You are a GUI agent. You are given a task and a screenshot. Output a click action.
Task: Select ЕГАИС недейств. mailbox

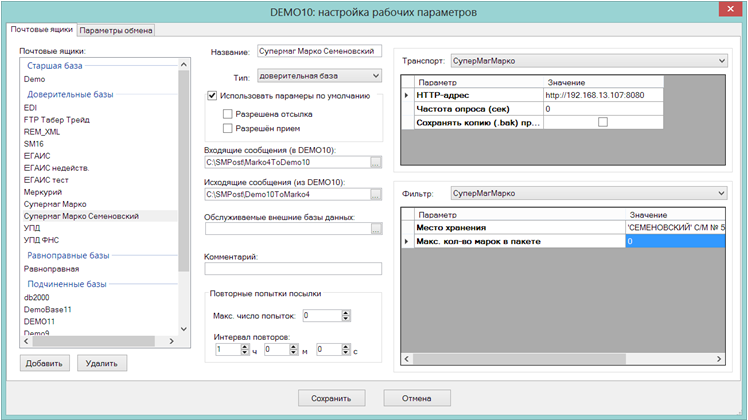(56, 168)
